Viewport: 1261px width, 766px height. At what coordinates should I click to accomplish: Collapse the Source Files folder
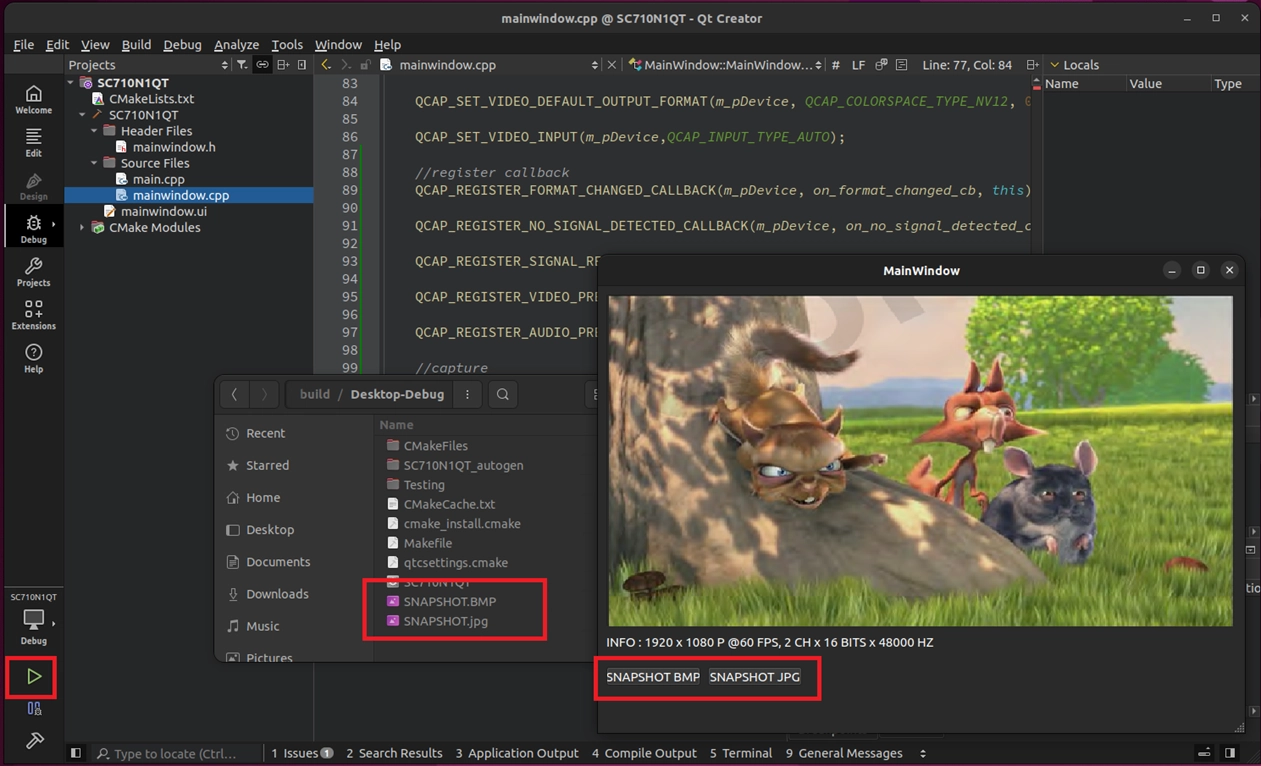point(95,163)
